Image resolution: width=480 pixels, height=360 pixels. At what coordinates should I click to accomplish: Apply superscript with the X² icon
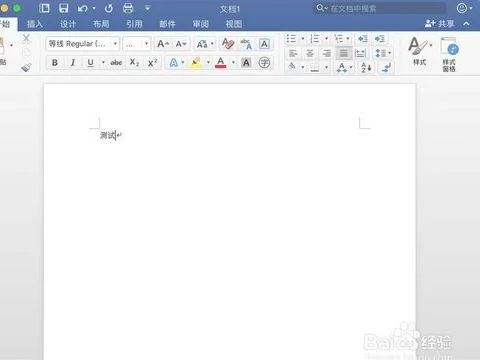[x=152, y=62]
